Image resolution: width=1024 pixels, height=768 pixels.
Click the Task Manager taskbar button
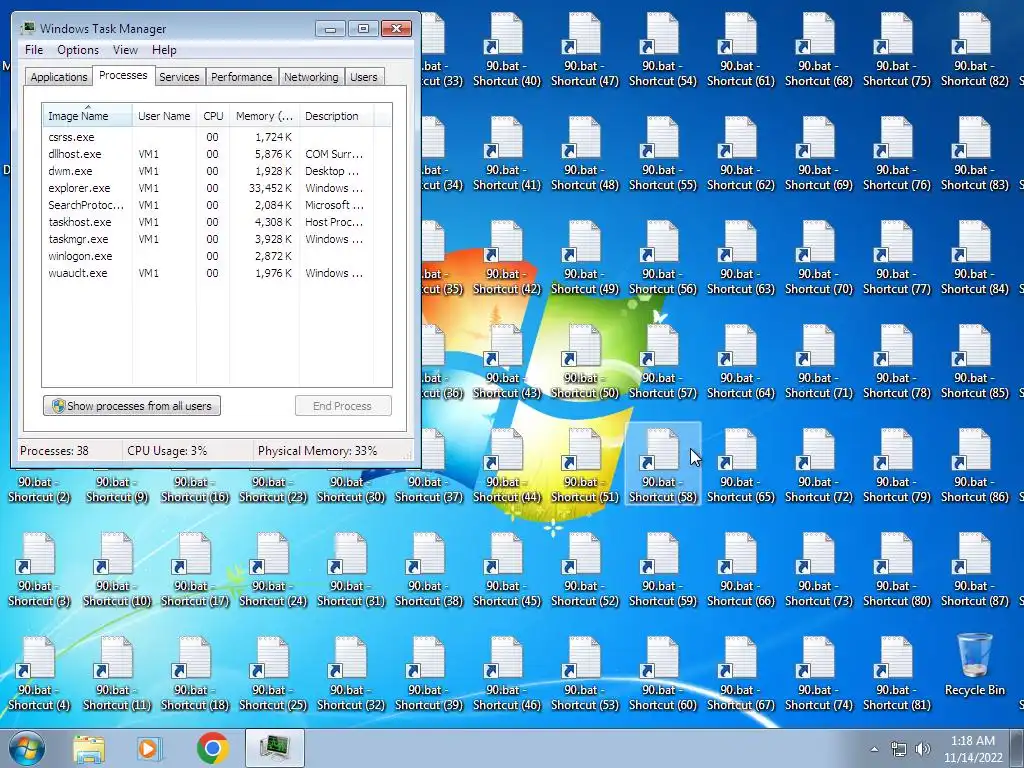[275, 748]
